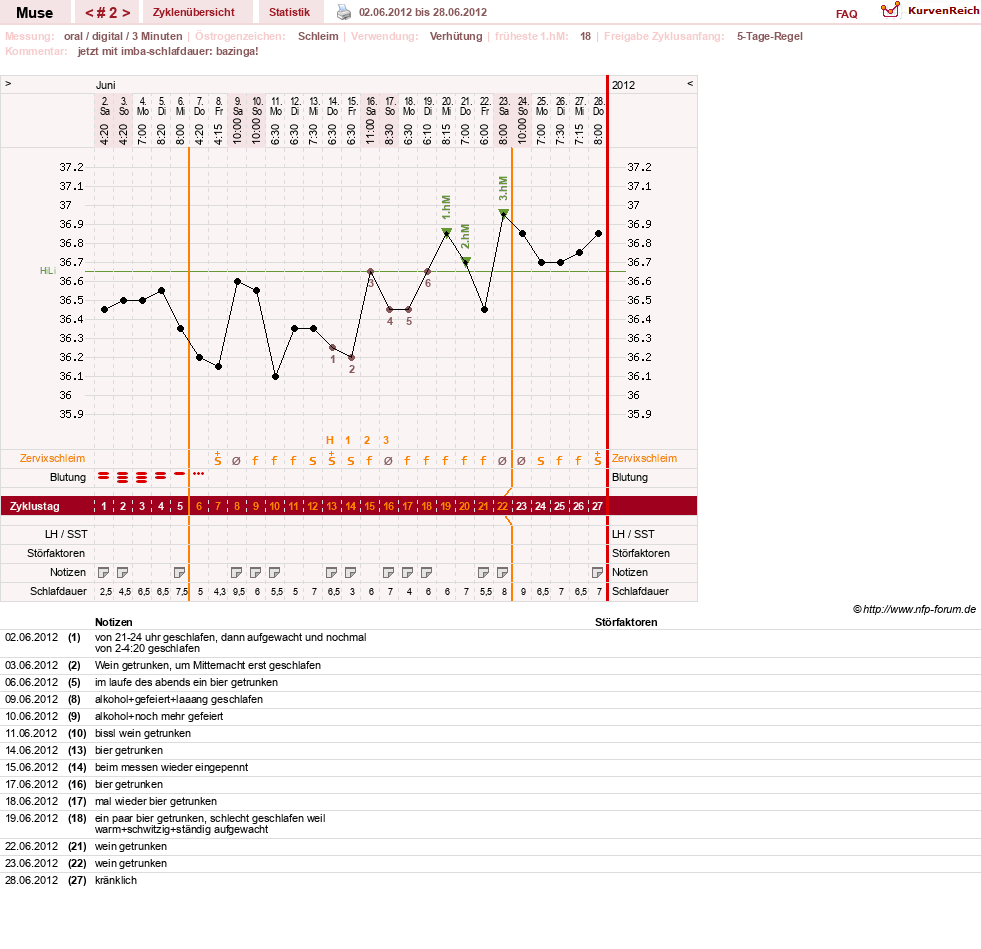Click the note 'alkohol+gefeiert+laaang geschlafen'
Image resolution: width=981 pixels, height=949 pixels.
(x=179, y=699)
